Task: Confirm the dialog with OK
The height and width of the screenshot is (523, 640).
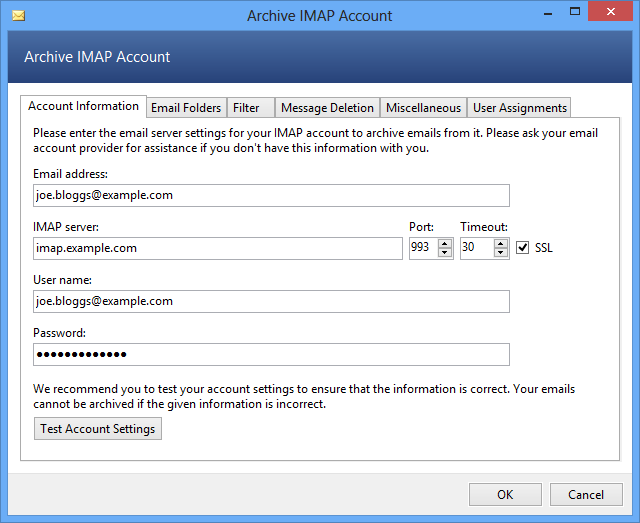Action: click(505, 494)
